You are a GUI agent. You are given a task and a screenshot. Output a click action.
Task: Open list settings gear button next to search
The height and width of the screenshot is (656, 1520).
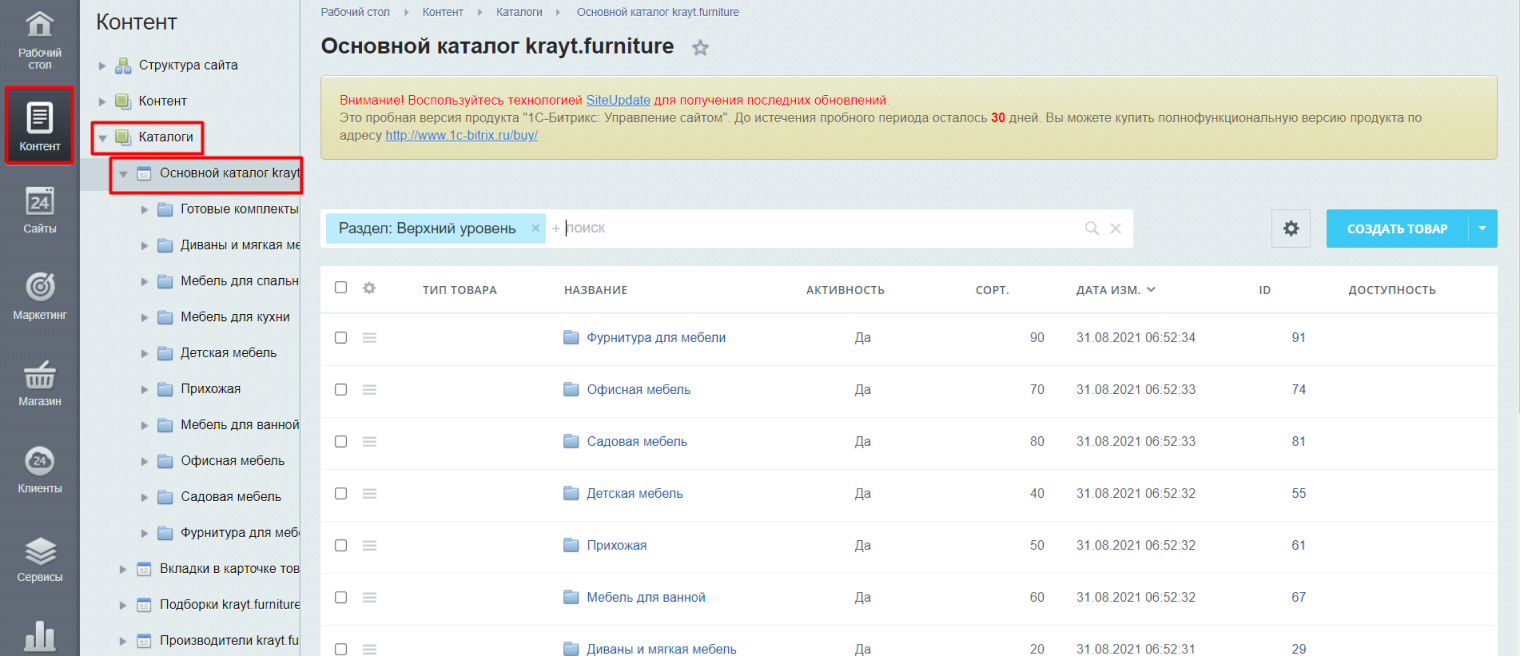[x=1291, y=229]
